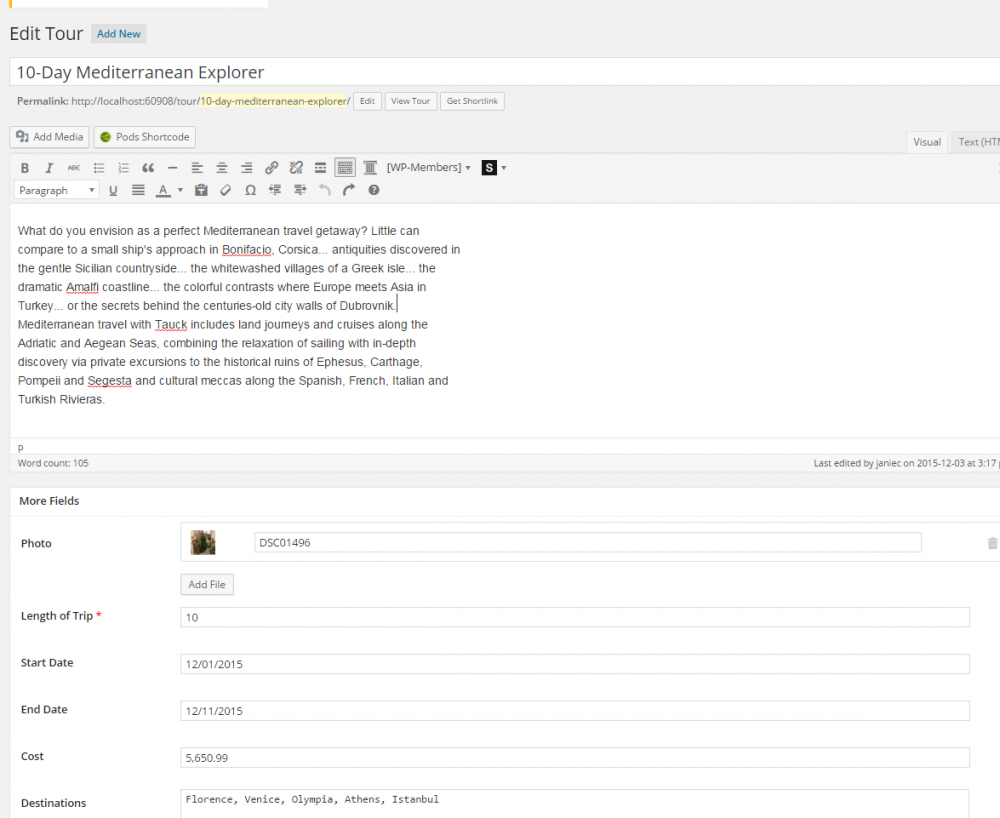Click the redo arrow icon
1000x818 pixels.
(x=348, y=190)
